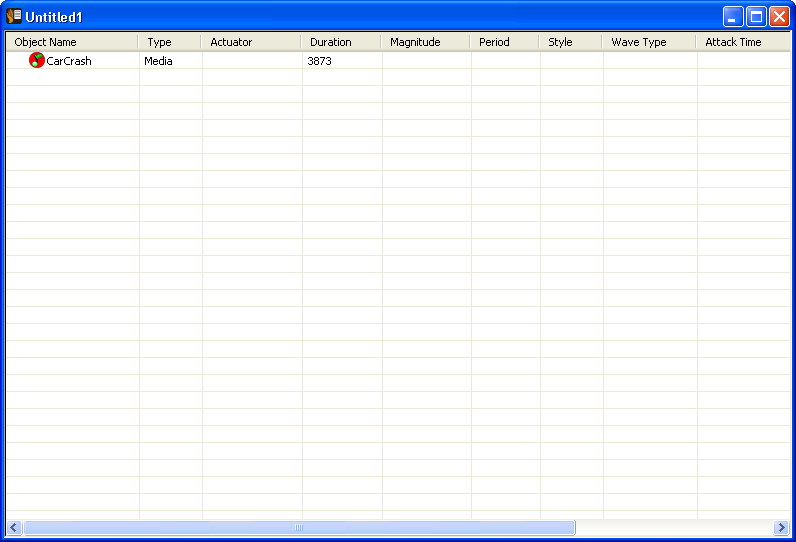
Task: Minimize the Untitled1 window
Action: click(733, 17)
